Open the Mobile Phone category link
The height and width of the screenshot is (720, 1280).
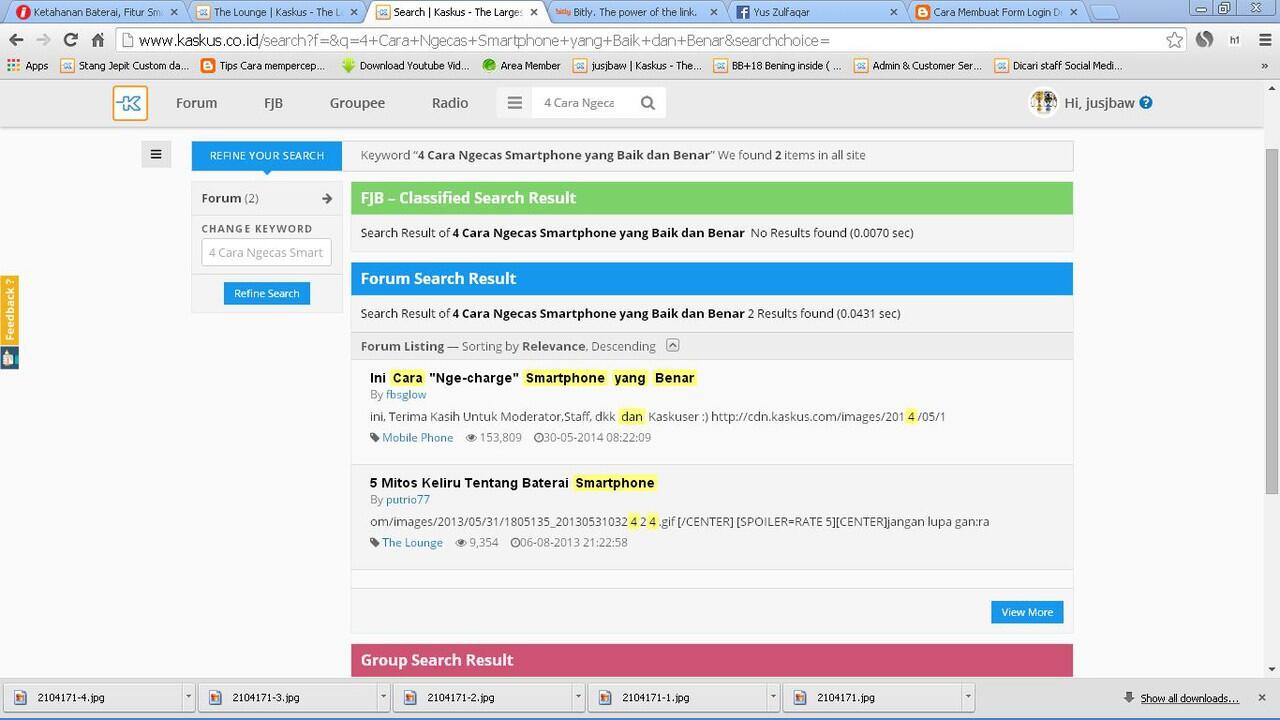pyautogui.click(x=417, y=438)
